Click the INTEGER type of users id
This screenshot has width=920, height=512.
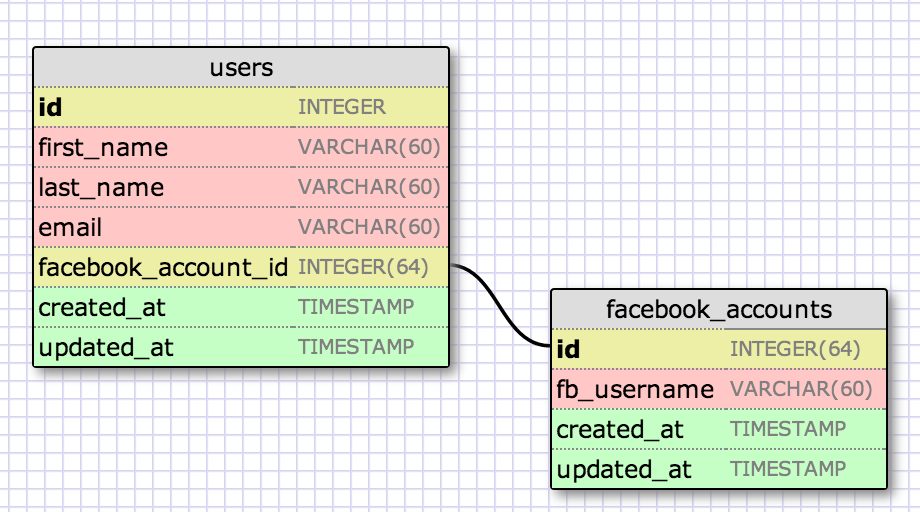[341, 107]
